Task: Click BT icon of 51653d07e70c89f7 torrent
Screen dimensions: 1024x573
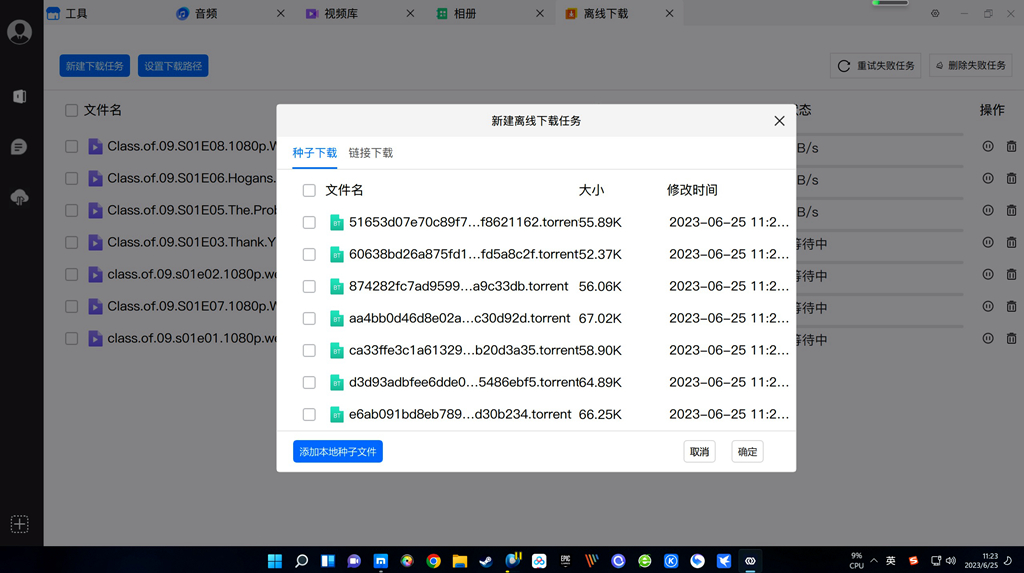Action: (x=336, y=223)
